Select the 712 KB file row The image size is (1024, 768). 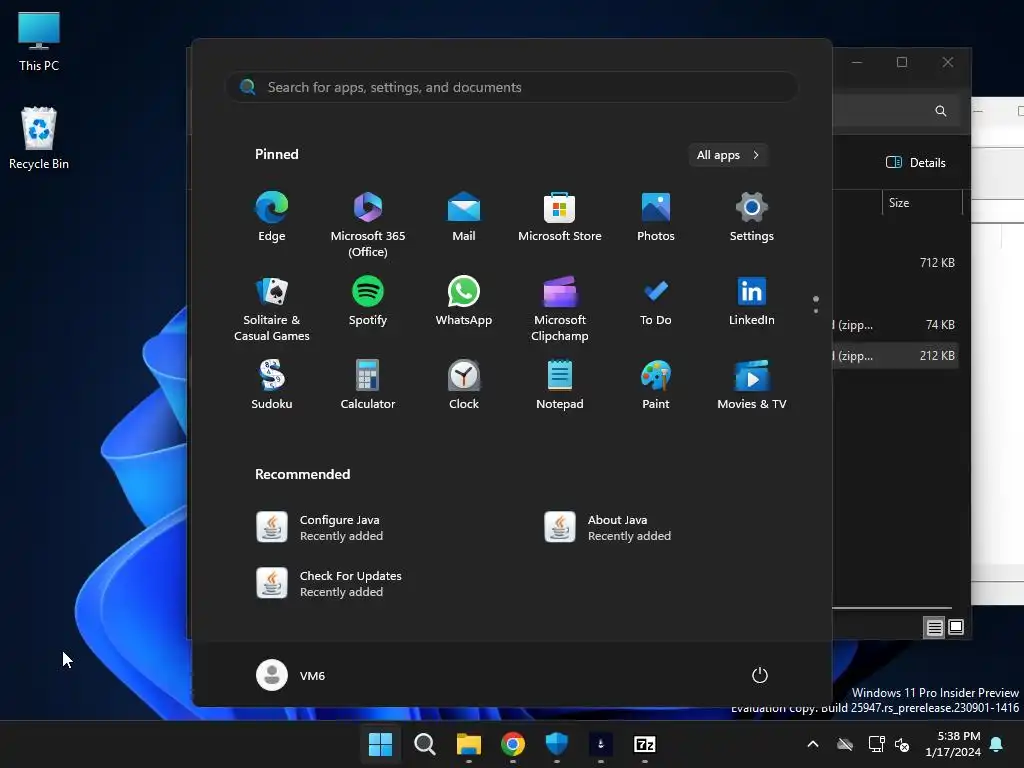pos(895,263)
